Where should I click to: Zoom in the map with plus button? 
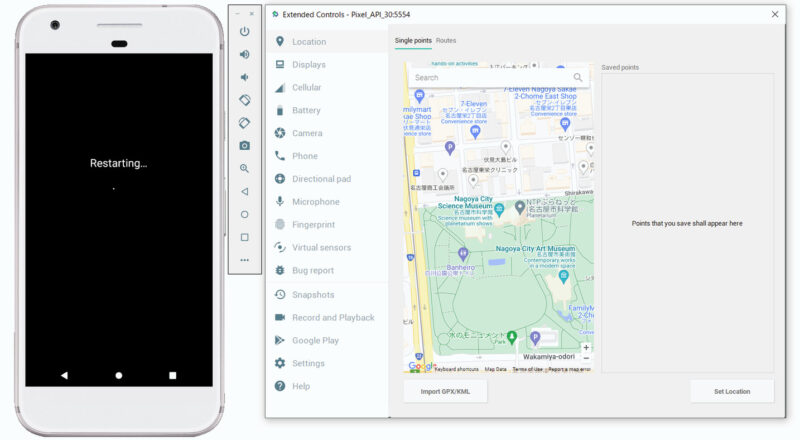pyautogui.click(x=586, y=347)
